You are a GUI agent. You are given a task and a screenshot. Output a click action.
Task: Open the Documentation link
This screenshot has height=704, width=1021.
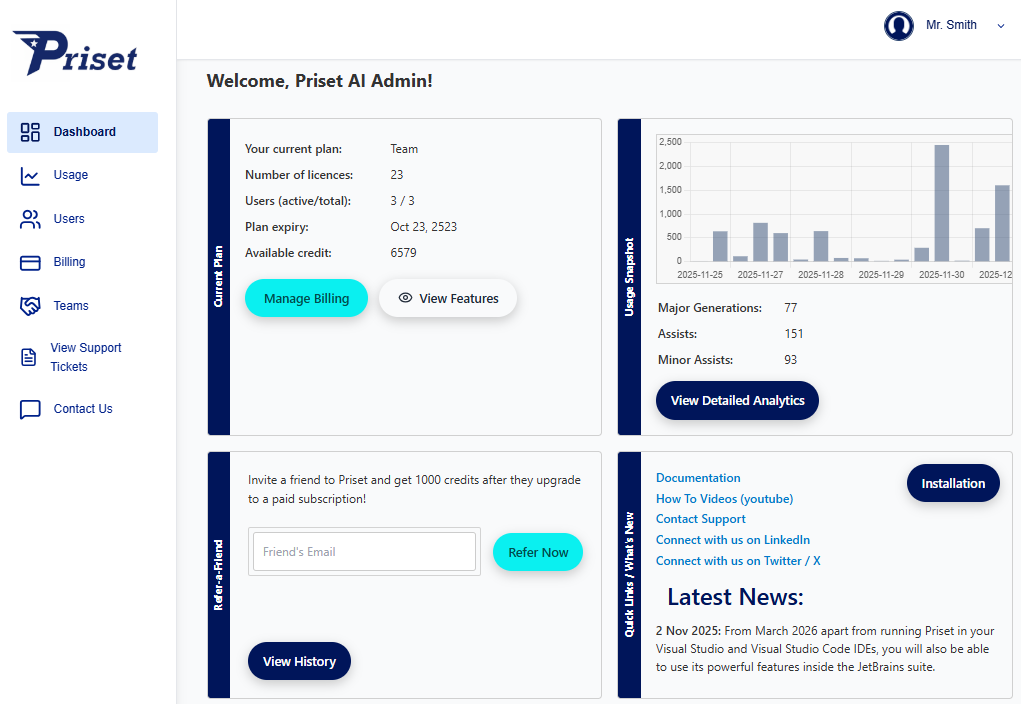698,477
